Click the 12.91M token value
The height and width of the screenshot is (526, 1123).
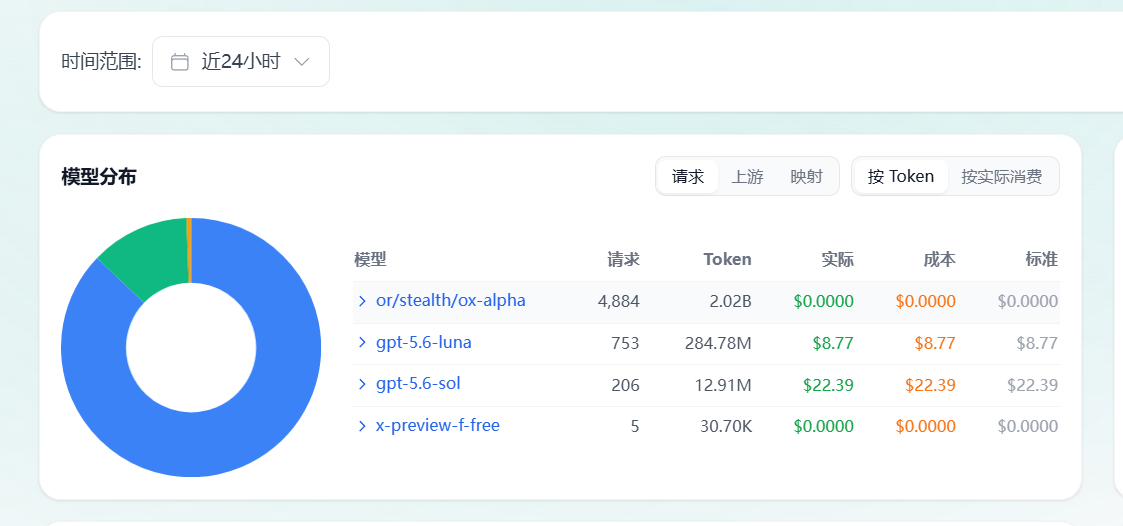click(723, 385)
